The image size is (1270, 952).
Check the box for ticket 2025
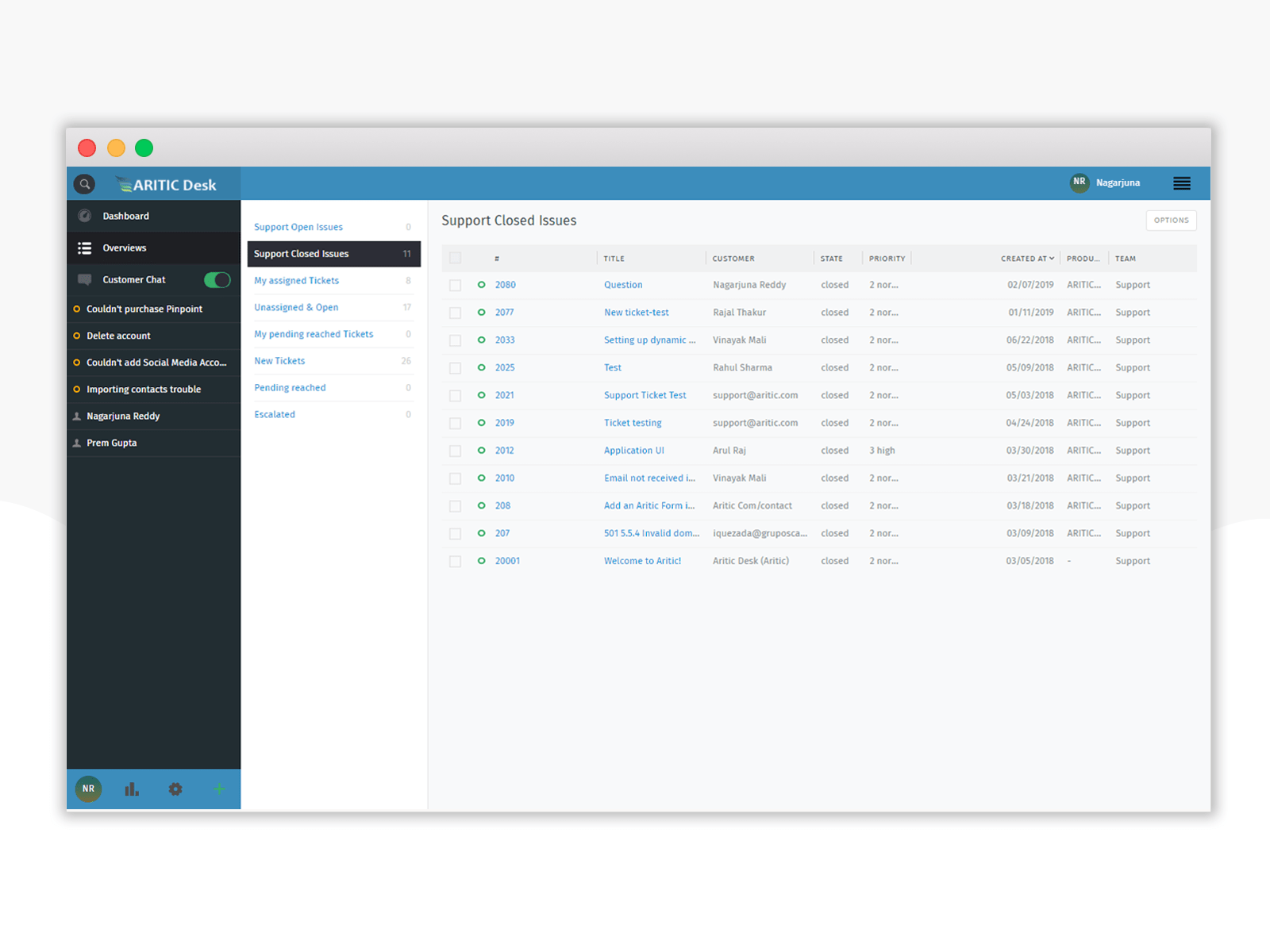click(x=455, y=368)
